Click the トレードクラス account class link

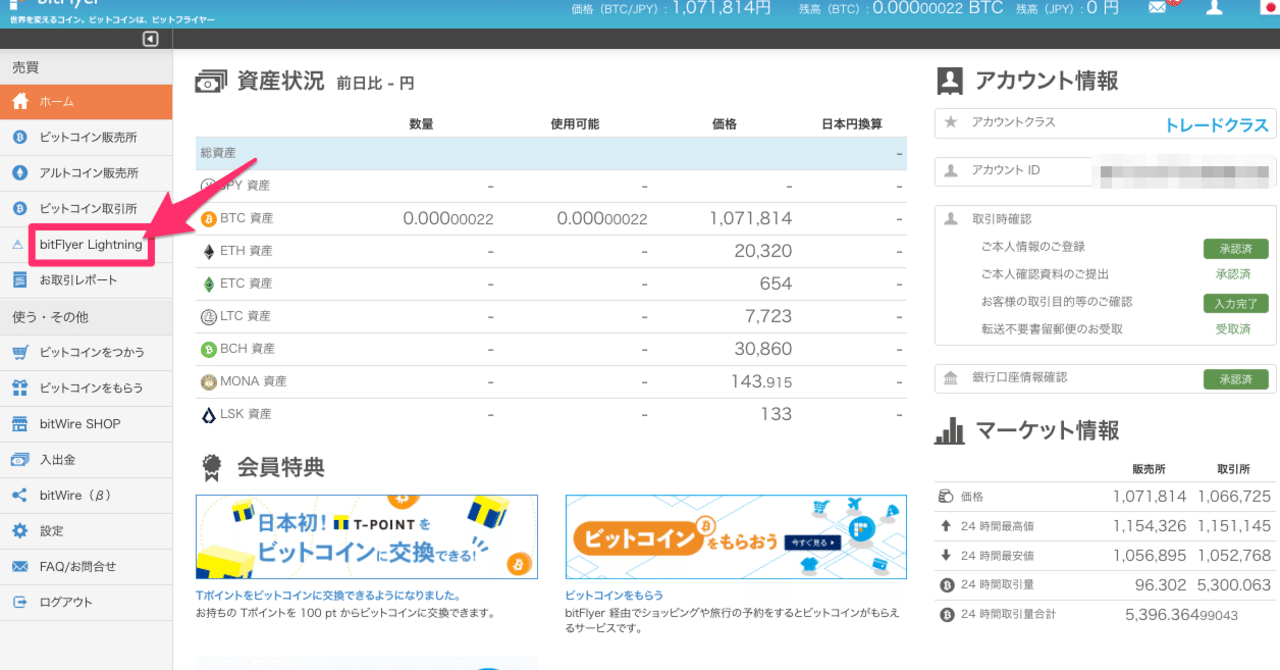click(1216, 125)
